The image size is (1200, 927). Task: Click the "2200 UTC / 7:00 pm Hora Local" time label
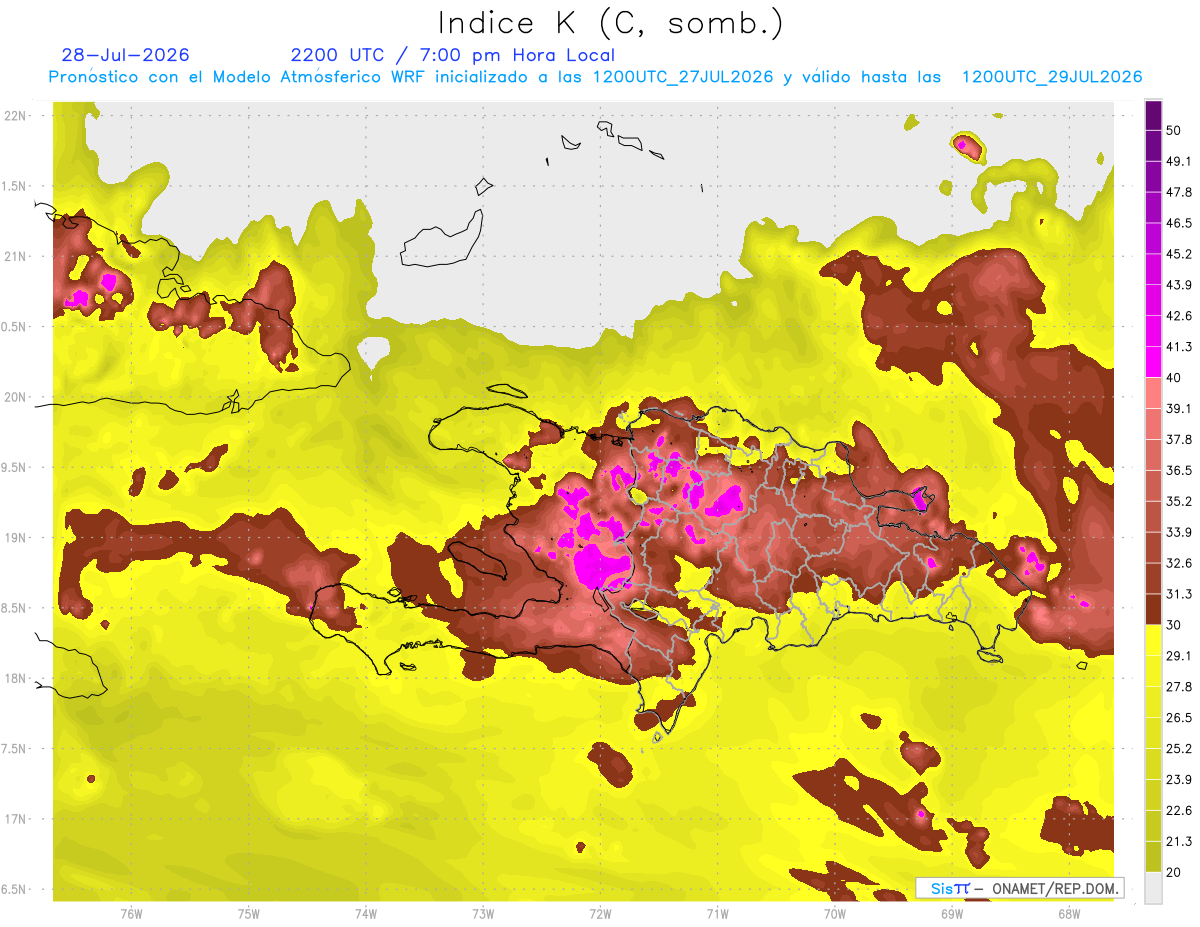point(452,55)
